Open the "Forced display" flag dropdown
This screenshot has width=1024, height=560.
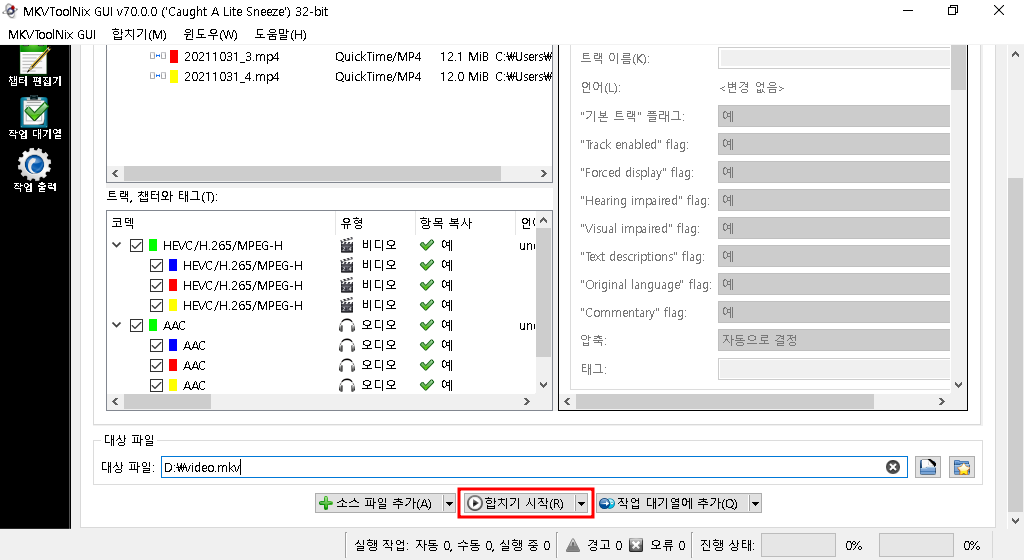[833, 172]
